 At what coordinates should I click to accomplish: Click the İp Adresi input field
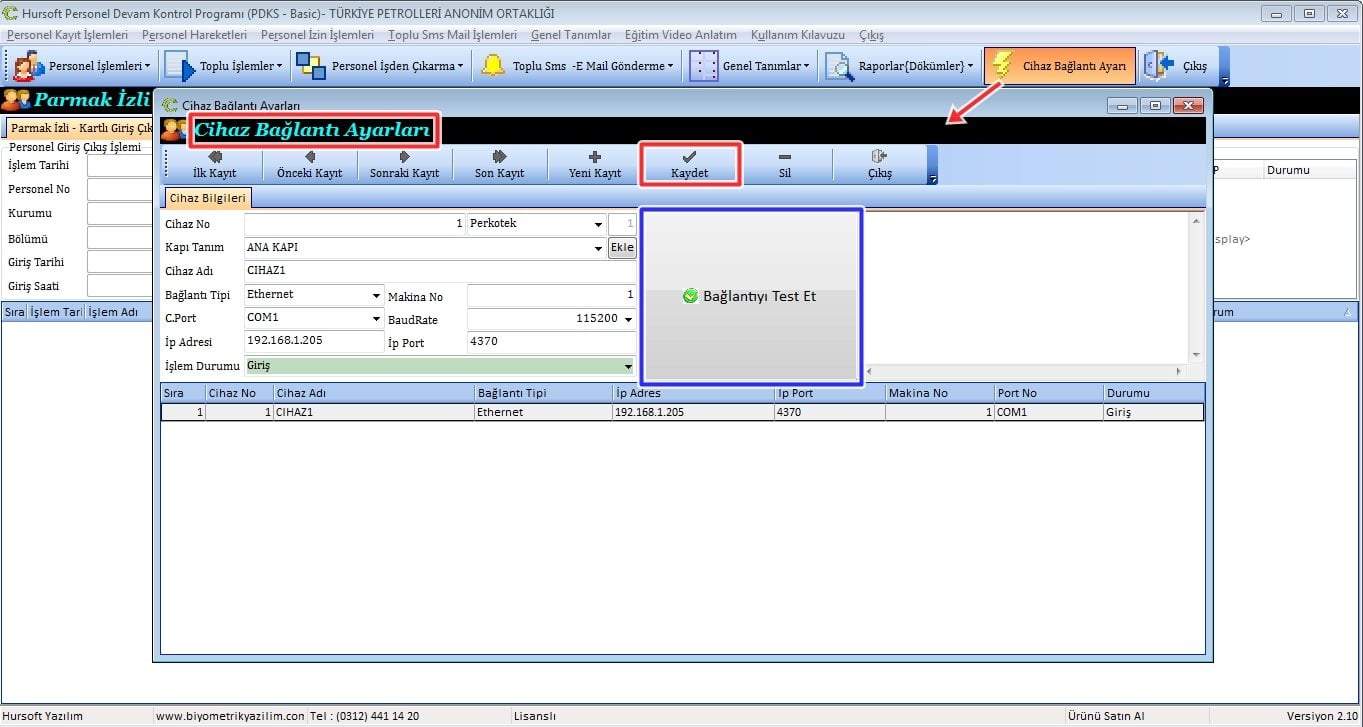(x=313, y=342)
